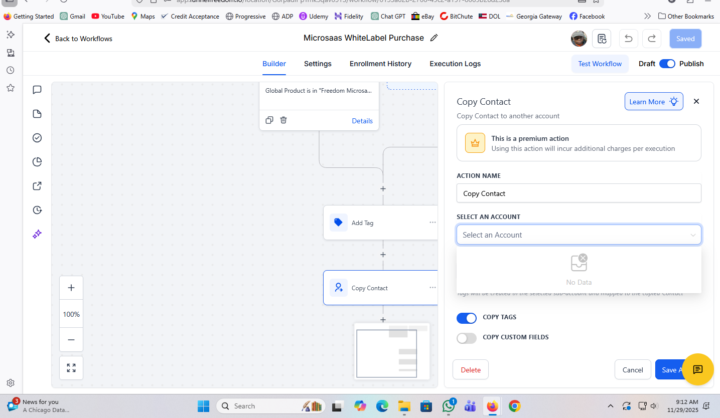
Task: Select the Copy Contact workflow node
Action: click(x=380, y=288)
